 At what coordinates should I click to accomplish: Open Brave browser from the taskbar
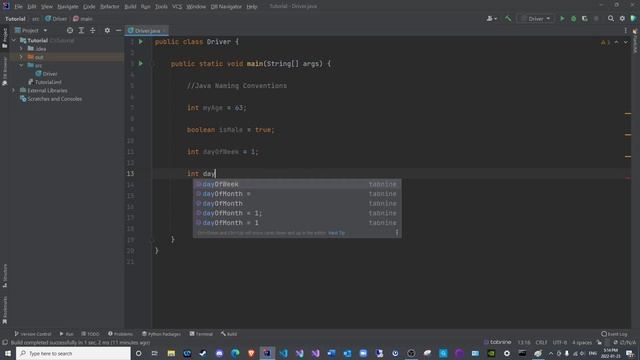[x=251, y=353]
